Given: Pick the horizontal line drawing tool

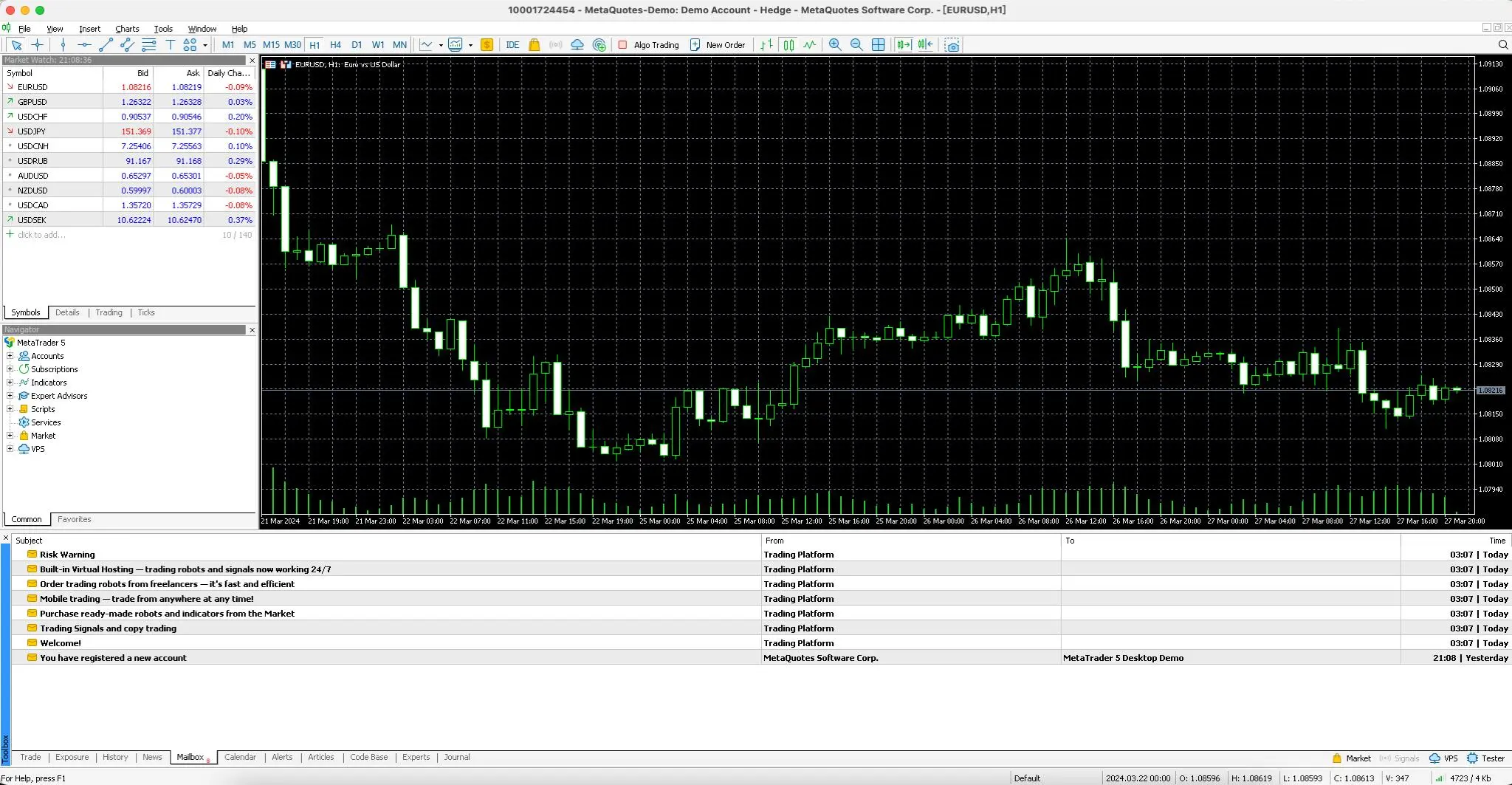Looking at the screenshot, I should tap(84, 45).
